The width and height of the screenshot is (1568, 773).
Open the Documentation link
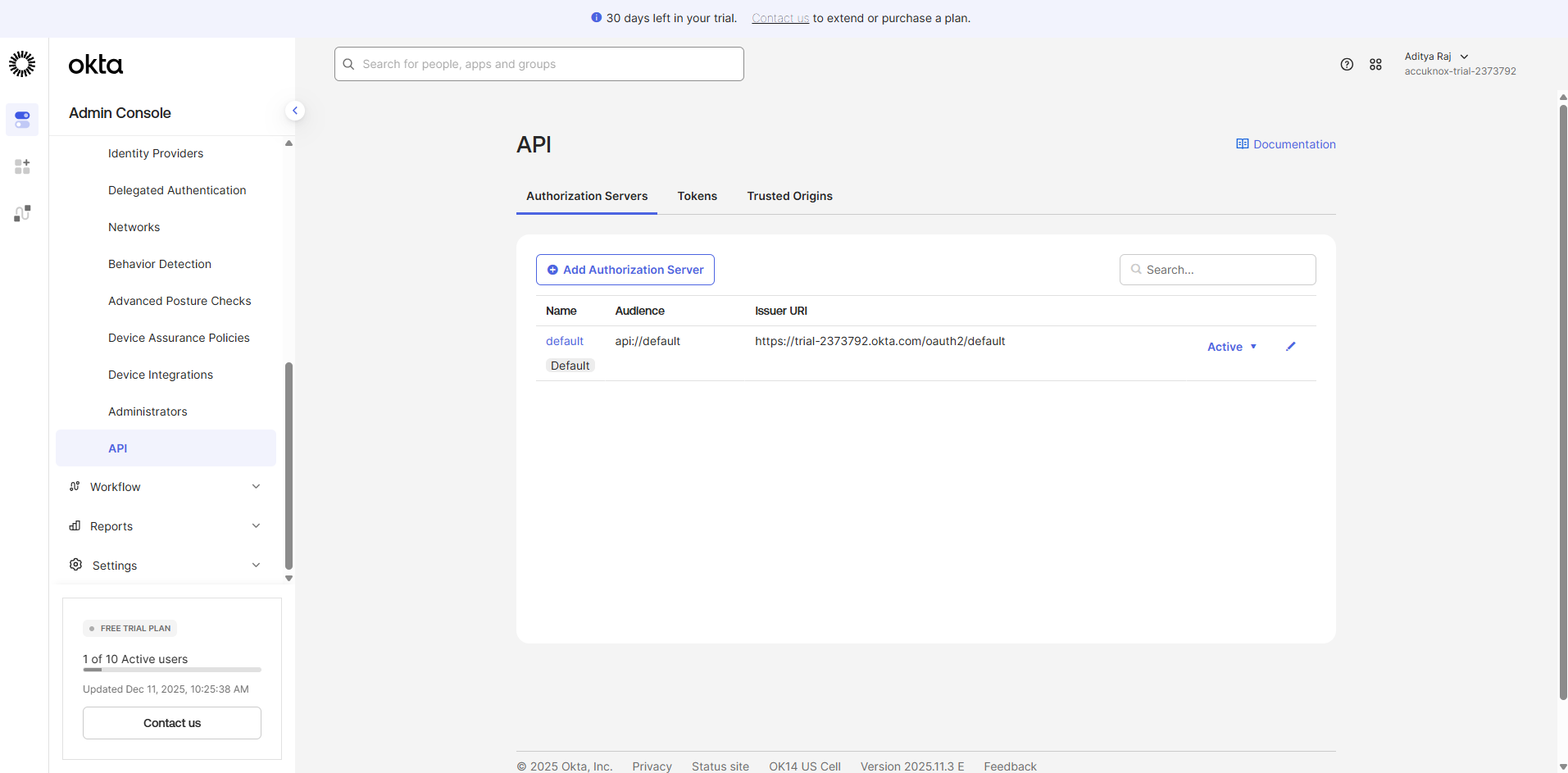pos(1286,144)
